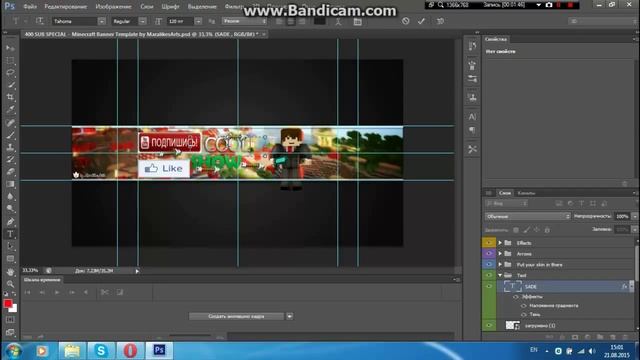Viewport: 640px width, 360px height.
Task: Select the Move tool
Action: tap(10, 48)
